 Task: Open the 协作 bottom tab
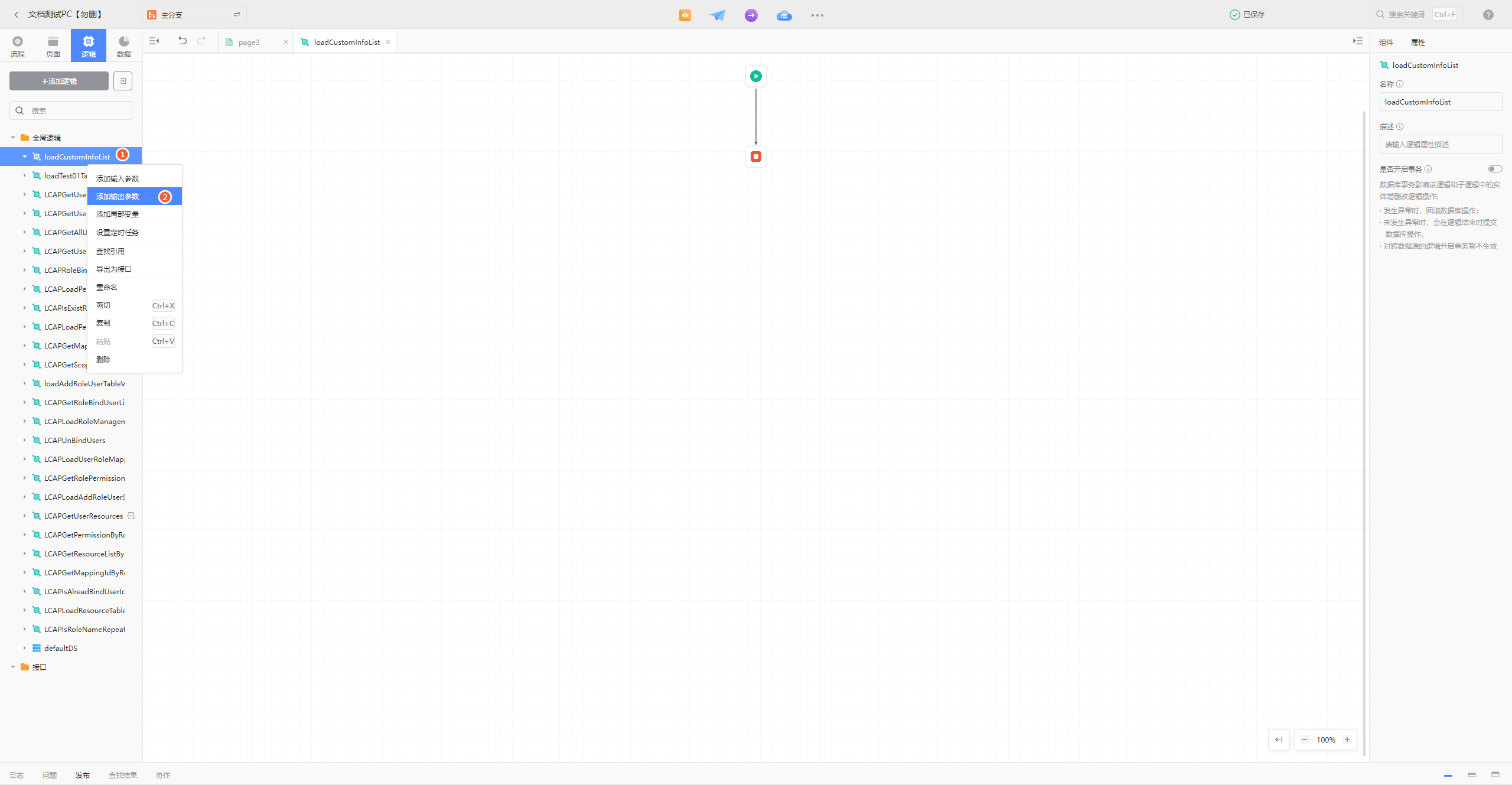163,775
